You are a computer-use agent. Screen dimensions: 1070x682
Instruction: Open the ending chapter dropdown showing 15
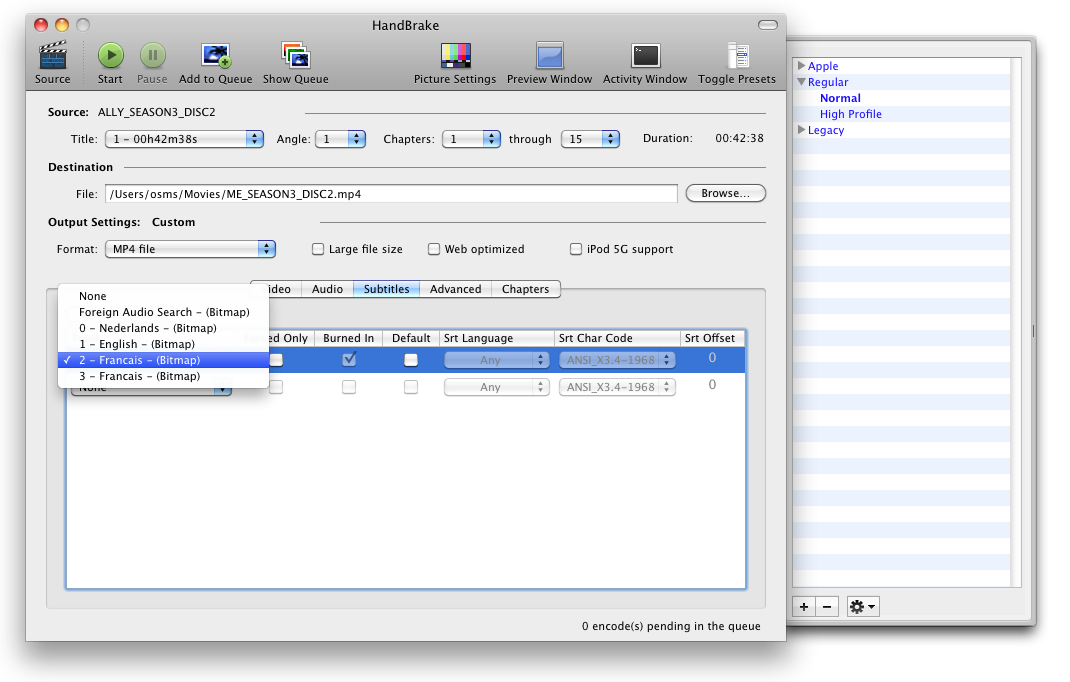590,139
